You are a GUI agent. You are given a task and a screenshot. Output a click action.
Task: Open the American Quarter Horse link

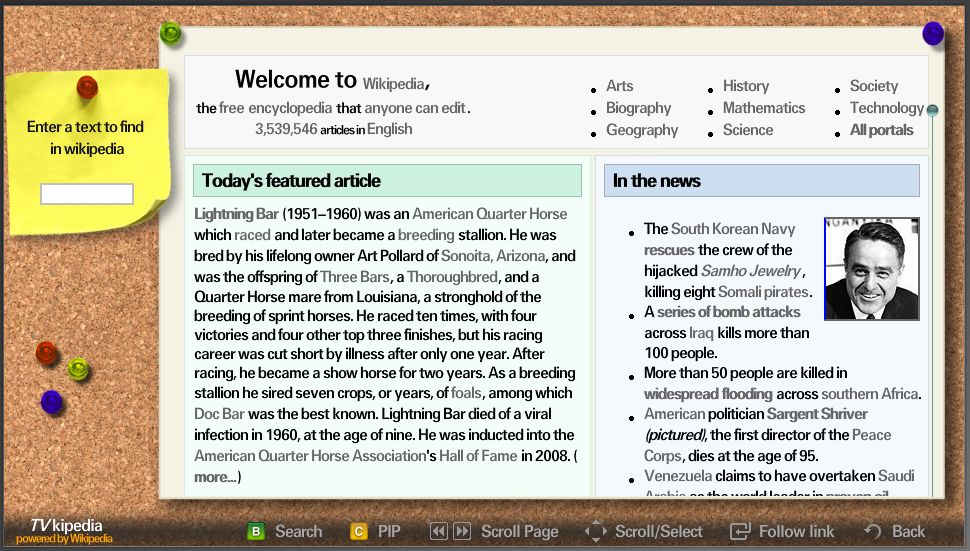[489, 214]
